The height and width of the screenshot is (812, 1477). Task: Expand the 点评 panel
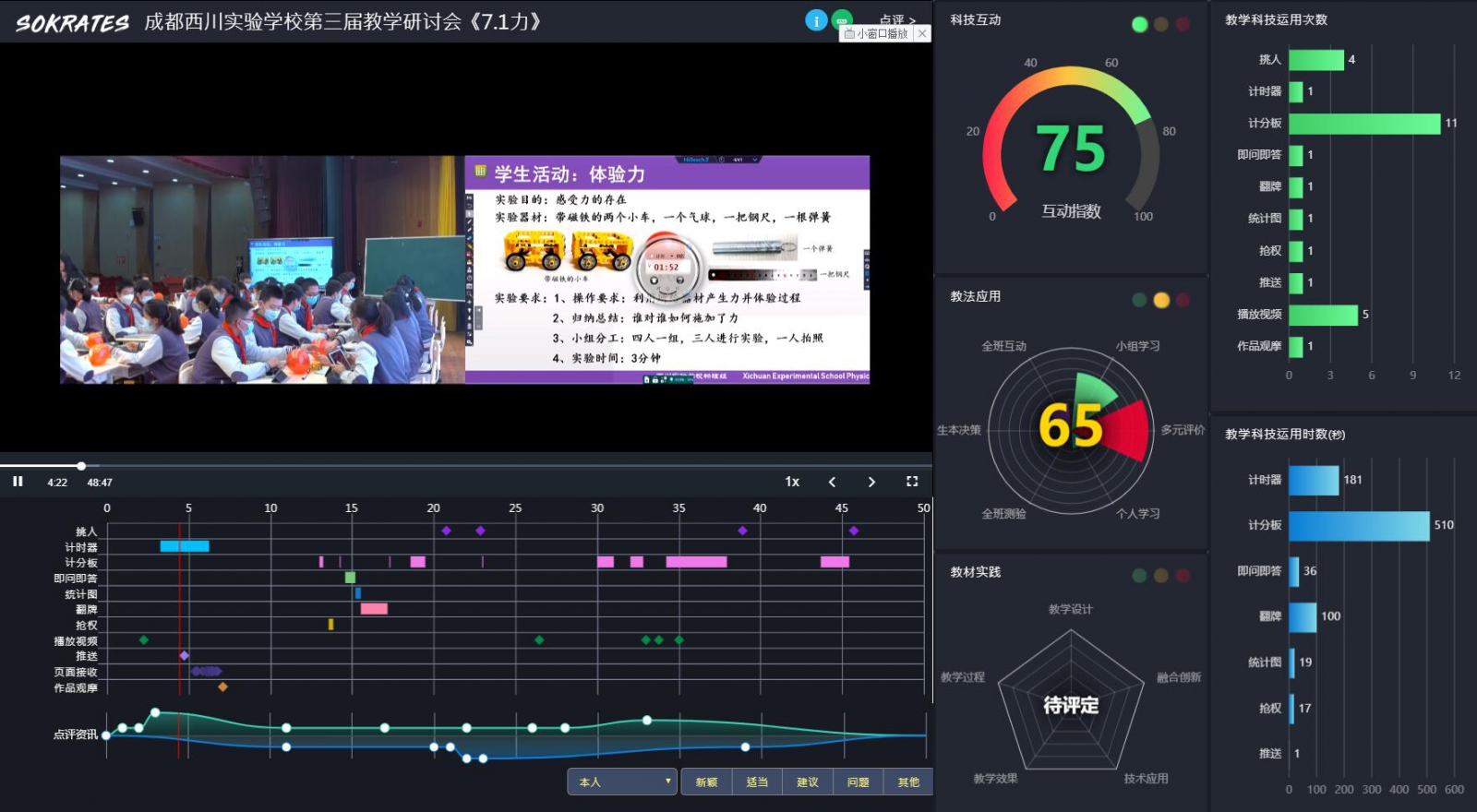[896, 19]
